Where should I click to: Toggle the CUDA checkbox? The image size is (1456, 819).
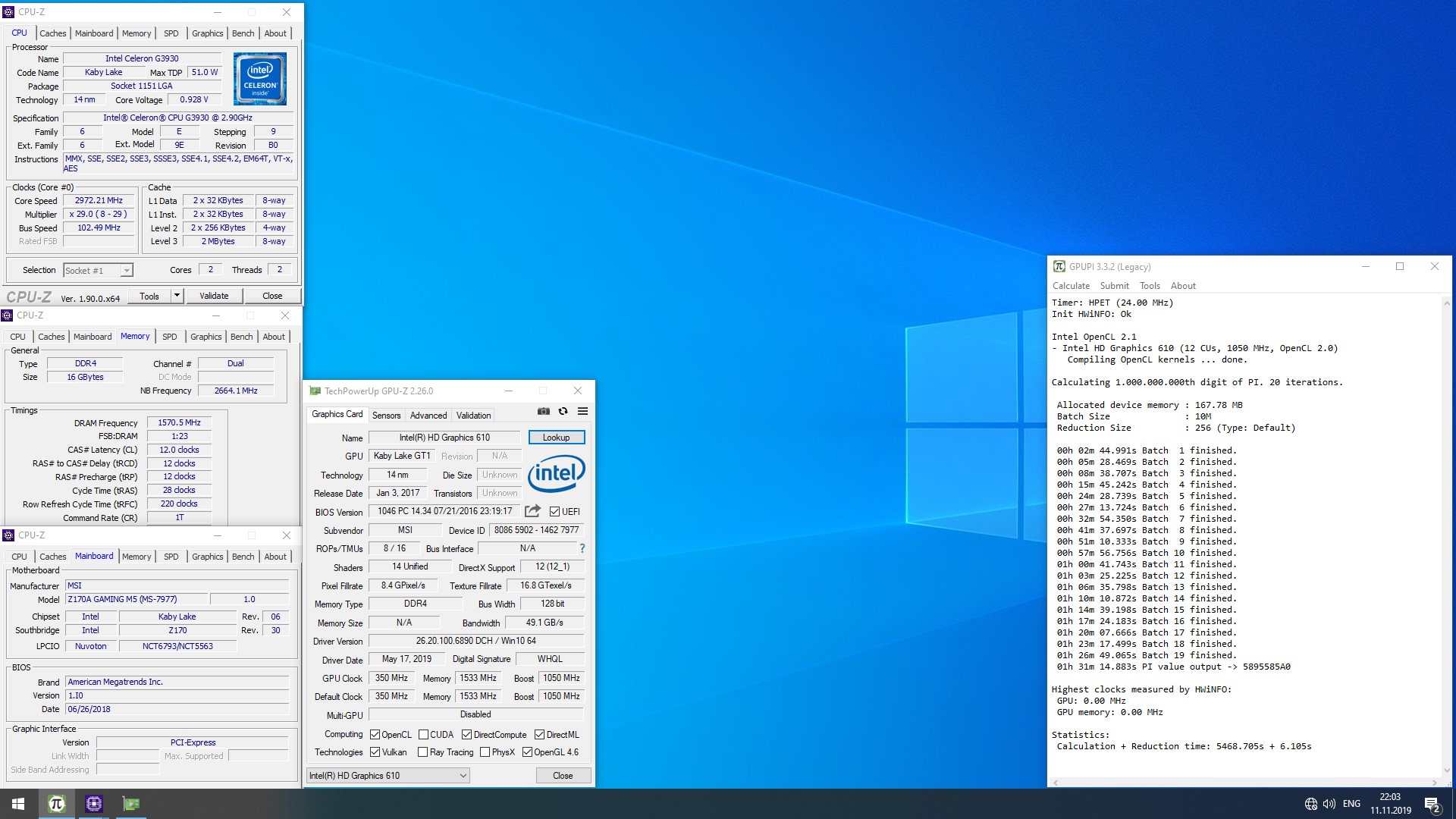423,734
